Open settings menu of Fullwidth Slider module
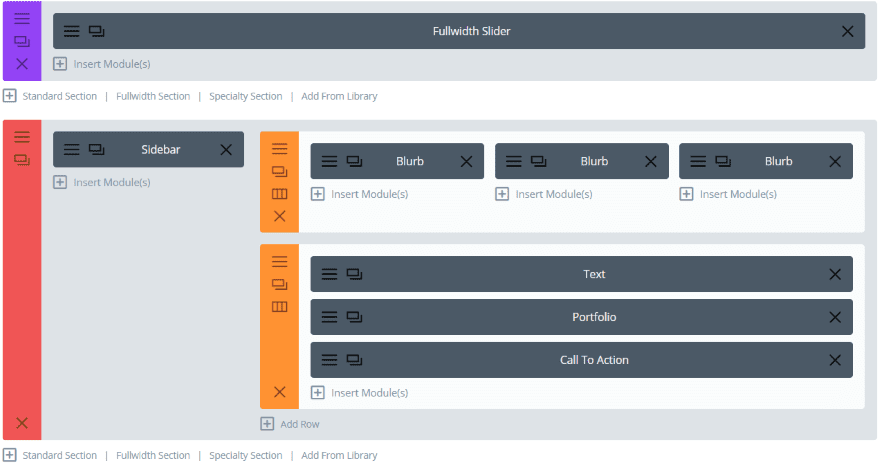The image size is (880, 470). pos(72,31)
